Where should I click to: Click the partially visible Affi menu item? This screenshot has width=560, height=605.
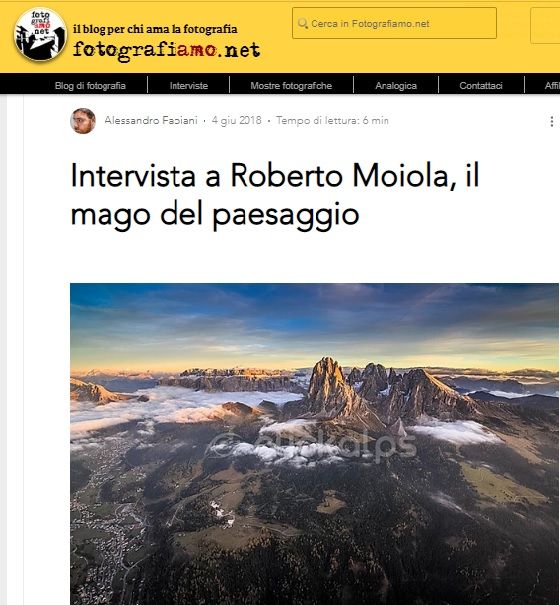[552, 85]
